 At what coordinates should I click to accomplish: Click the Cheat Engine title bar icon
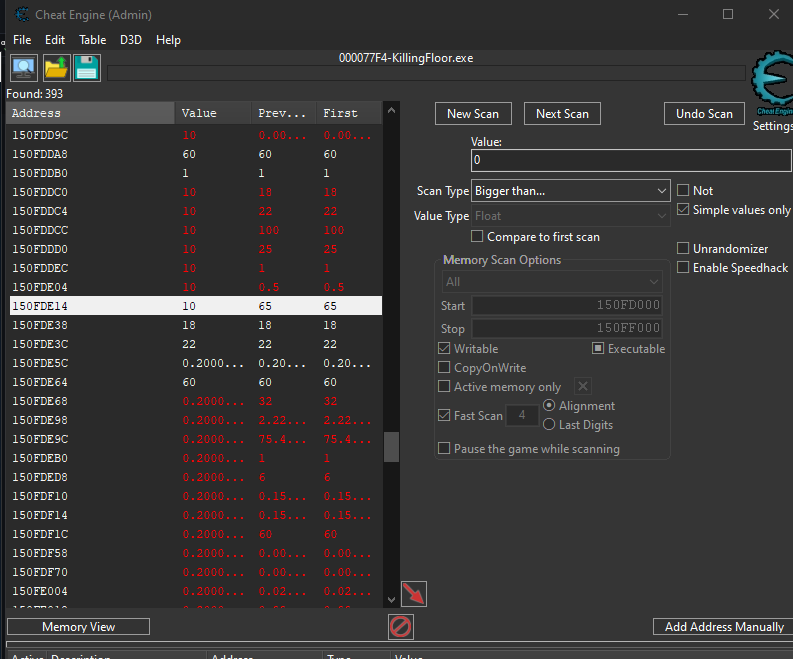click(x=22, y=14)
